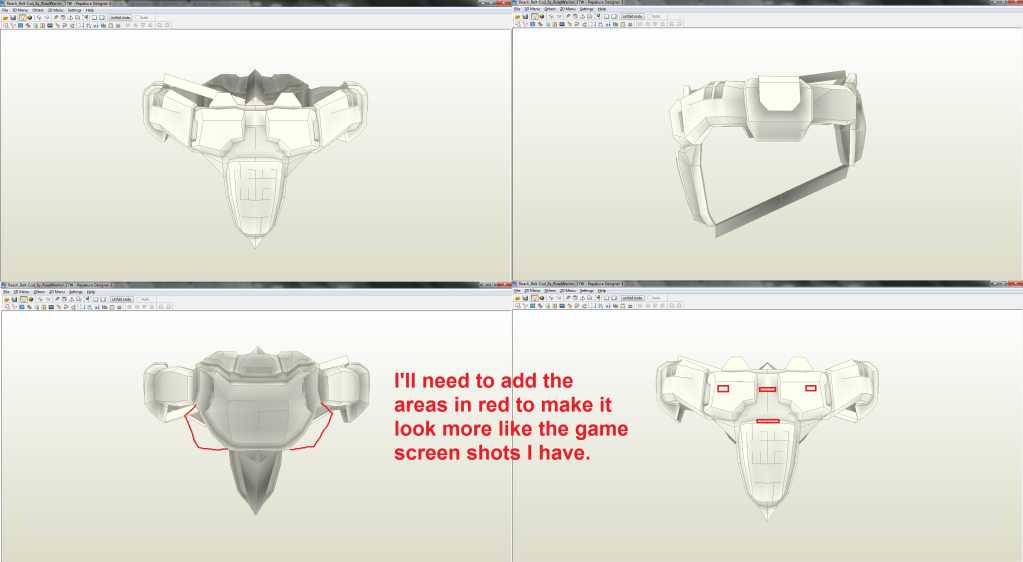Click the 3D belt model in top-right window
Image resolution: width=1023 pixels, height=562 pixels.
click(768, 153)
